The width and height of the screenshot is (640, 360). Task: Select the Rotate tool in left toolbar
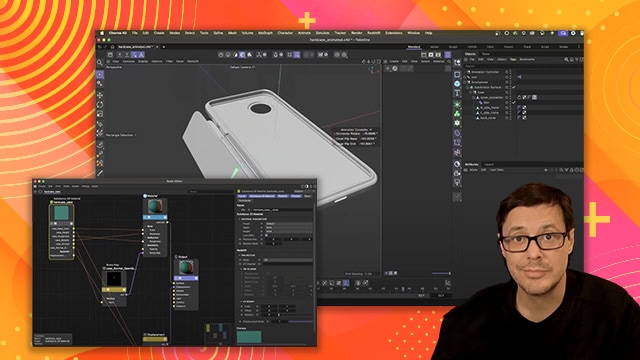(x=100, y=104)
